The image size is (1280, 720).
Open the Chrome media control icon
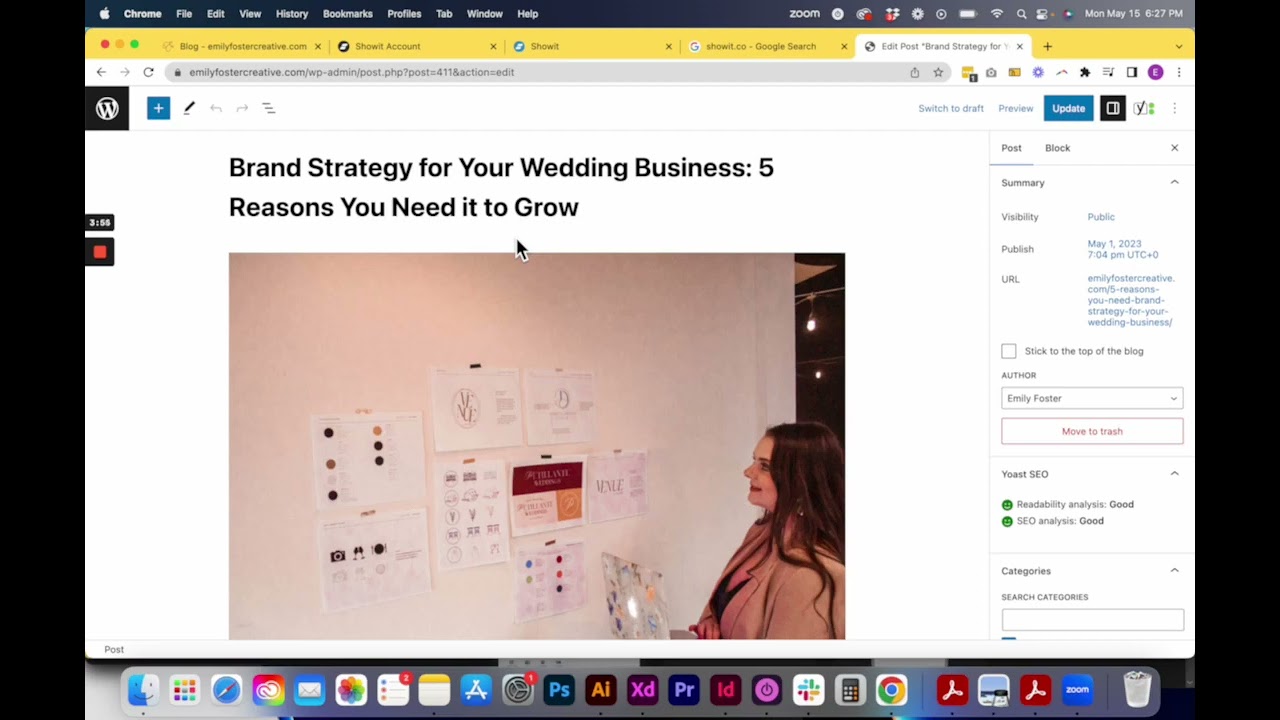tap(1108, 72)
